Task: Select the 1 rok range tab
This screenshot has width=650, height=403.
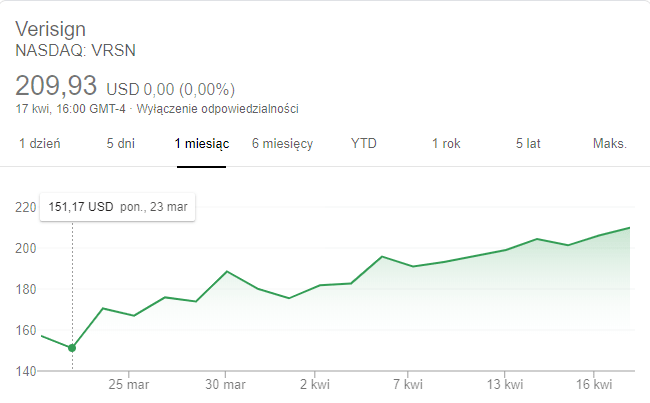Action: coord(446,144)
